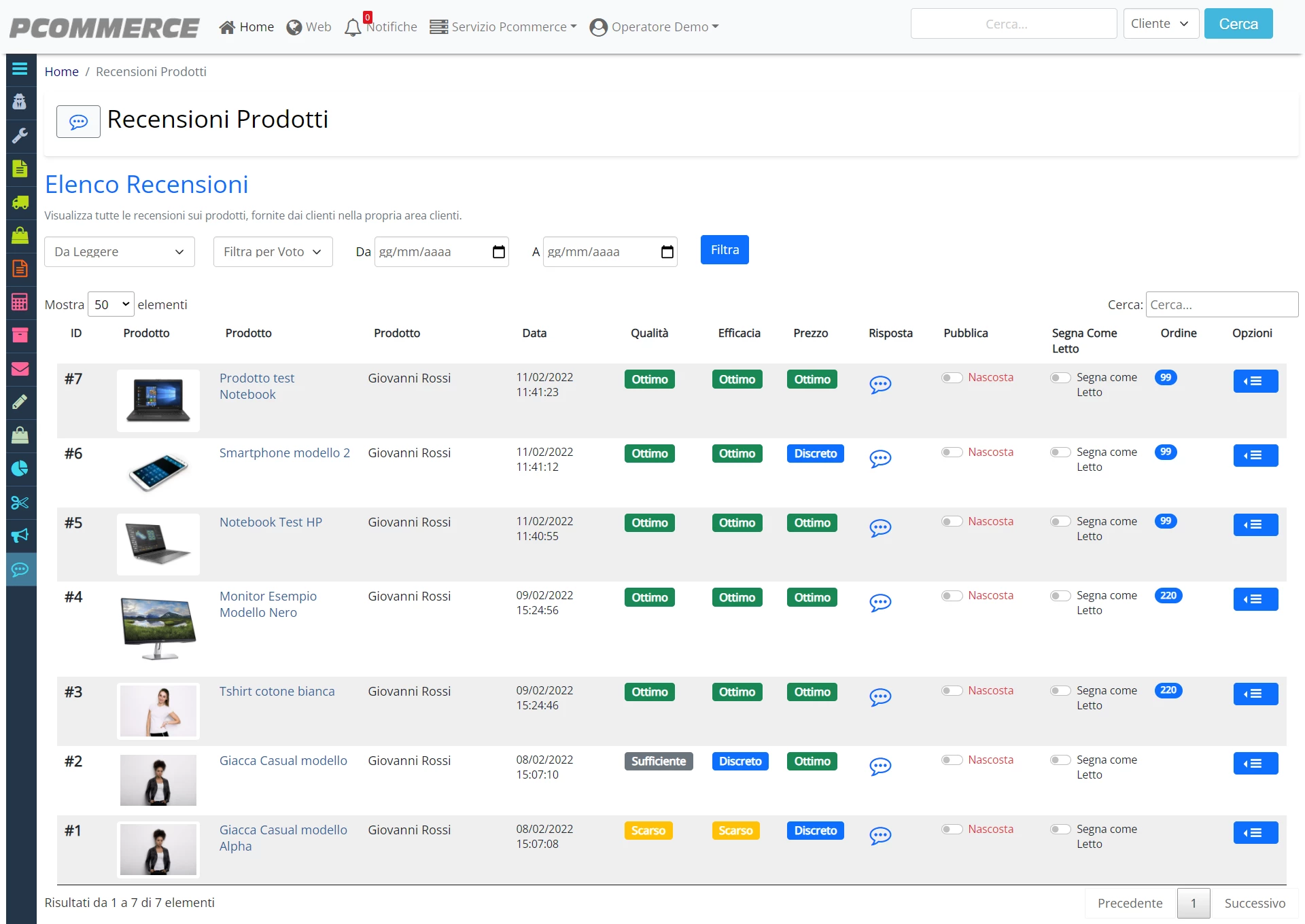Image resolution: width=1305 pixels, height=924 pixels.
Task: Open the hamburger menu in sidebar
Action: click(20, 69)
